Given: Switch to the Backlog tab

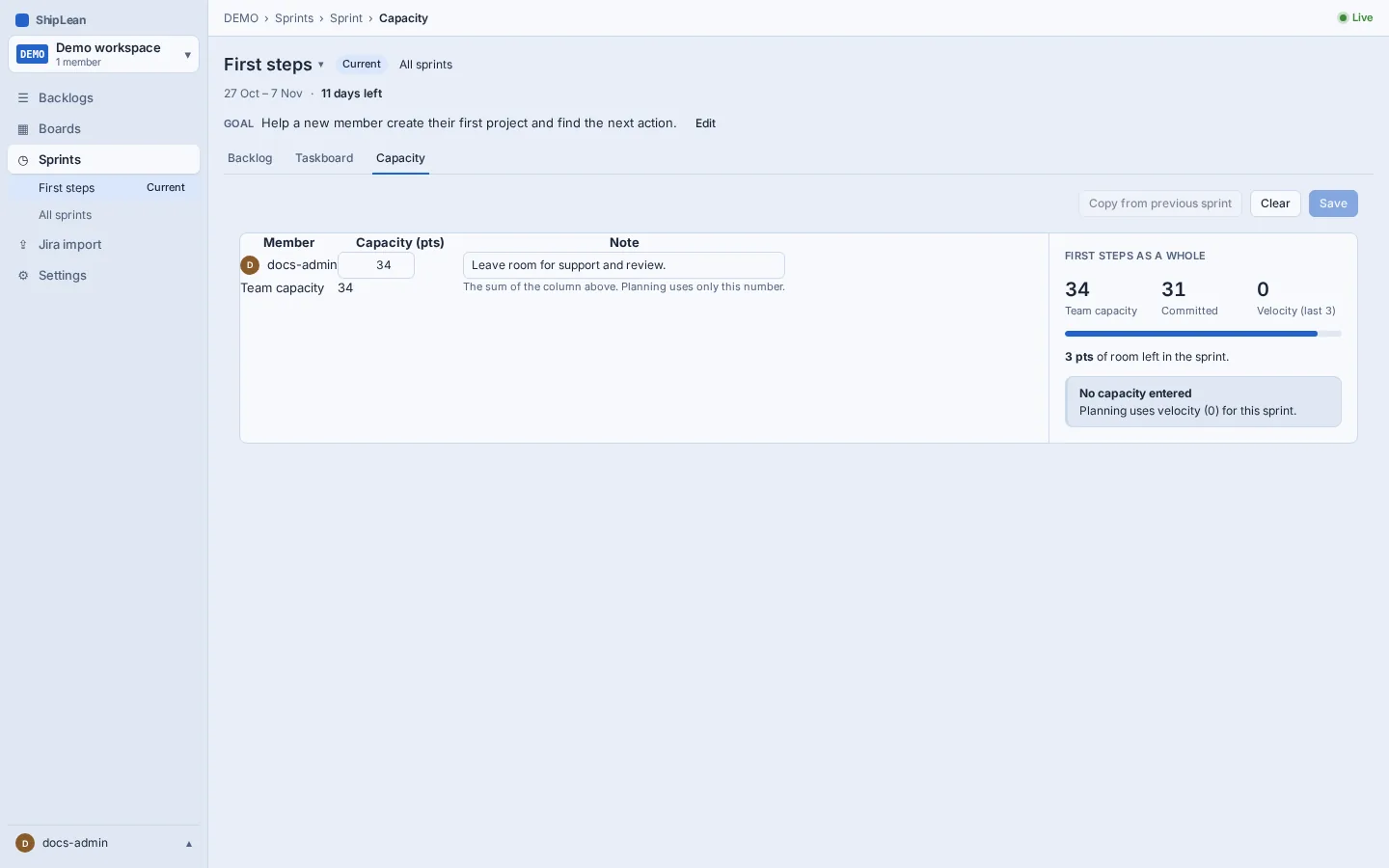Looking at the screenshot, I should pyautogui.click(x=250, y=158).
